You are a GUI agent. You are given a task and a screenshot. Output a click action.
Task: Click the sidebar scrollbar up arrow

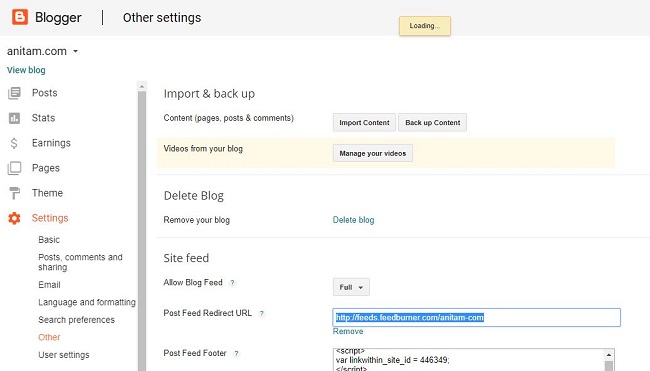coord(142,86)
